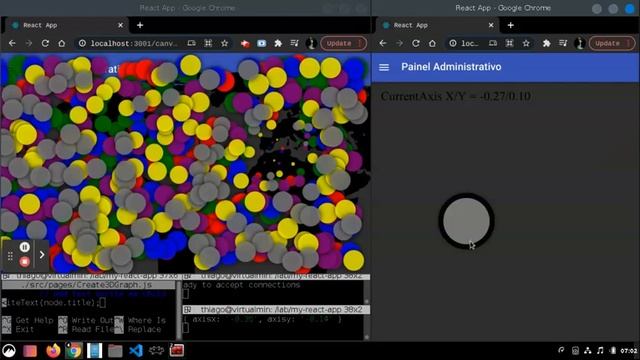Click the bottom thiago@virtualmin terminal title bar

tap(276, 310)
